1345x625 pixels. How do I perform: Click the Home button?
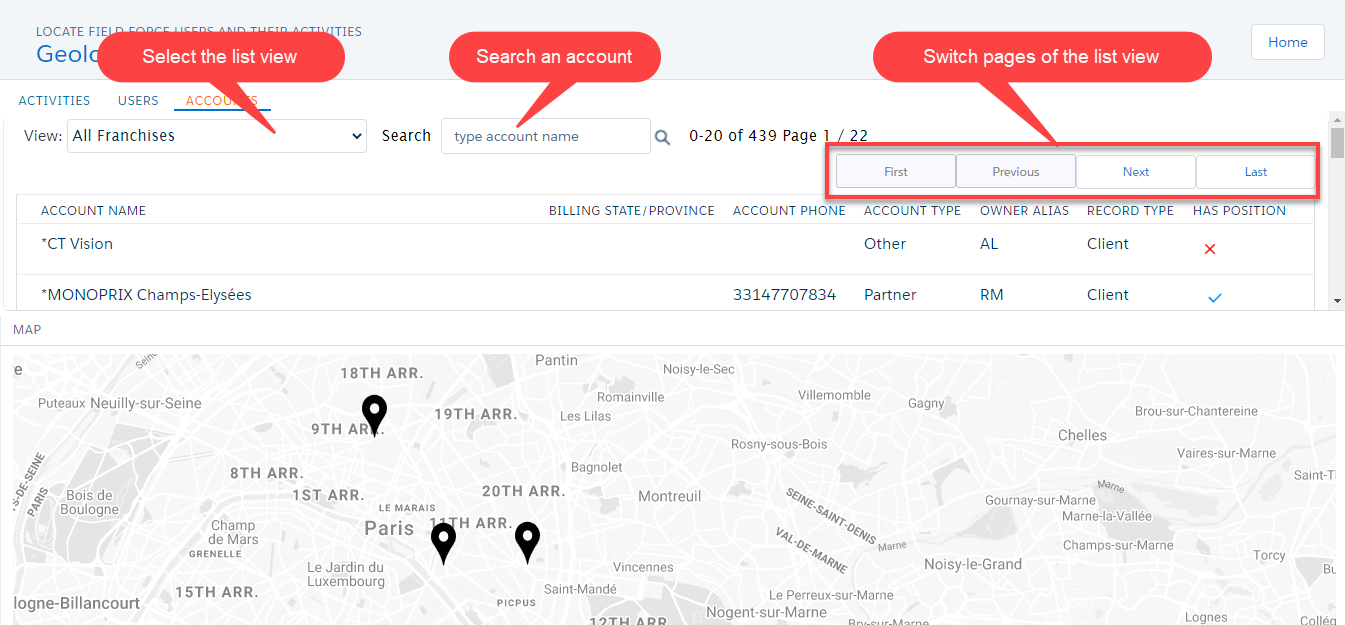(1287, 42)
